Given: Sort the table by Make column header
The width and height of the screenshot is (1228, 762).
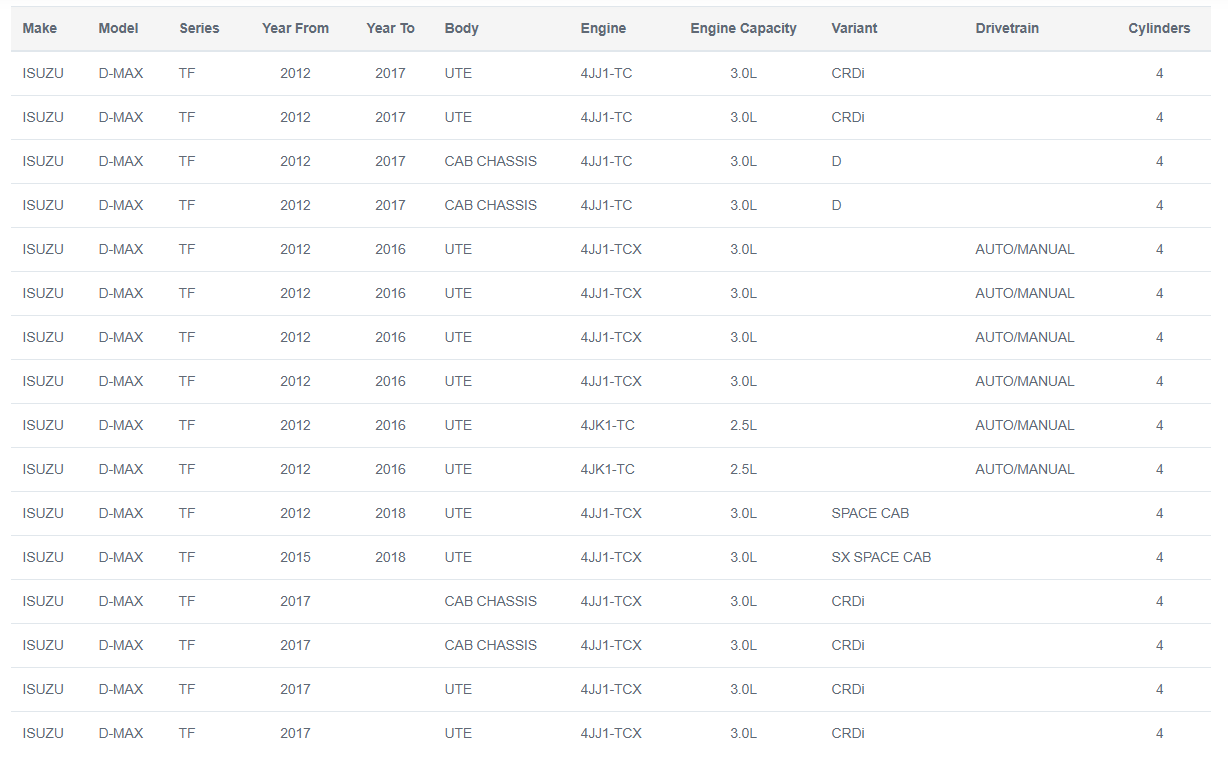Looking at the screenshot, I should click(x=39, y=28).
